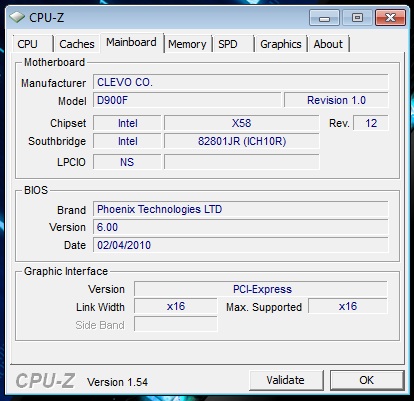The image size is (414, 401).
Task: Select the Mainboard tab
Action: tap(131, 42)
